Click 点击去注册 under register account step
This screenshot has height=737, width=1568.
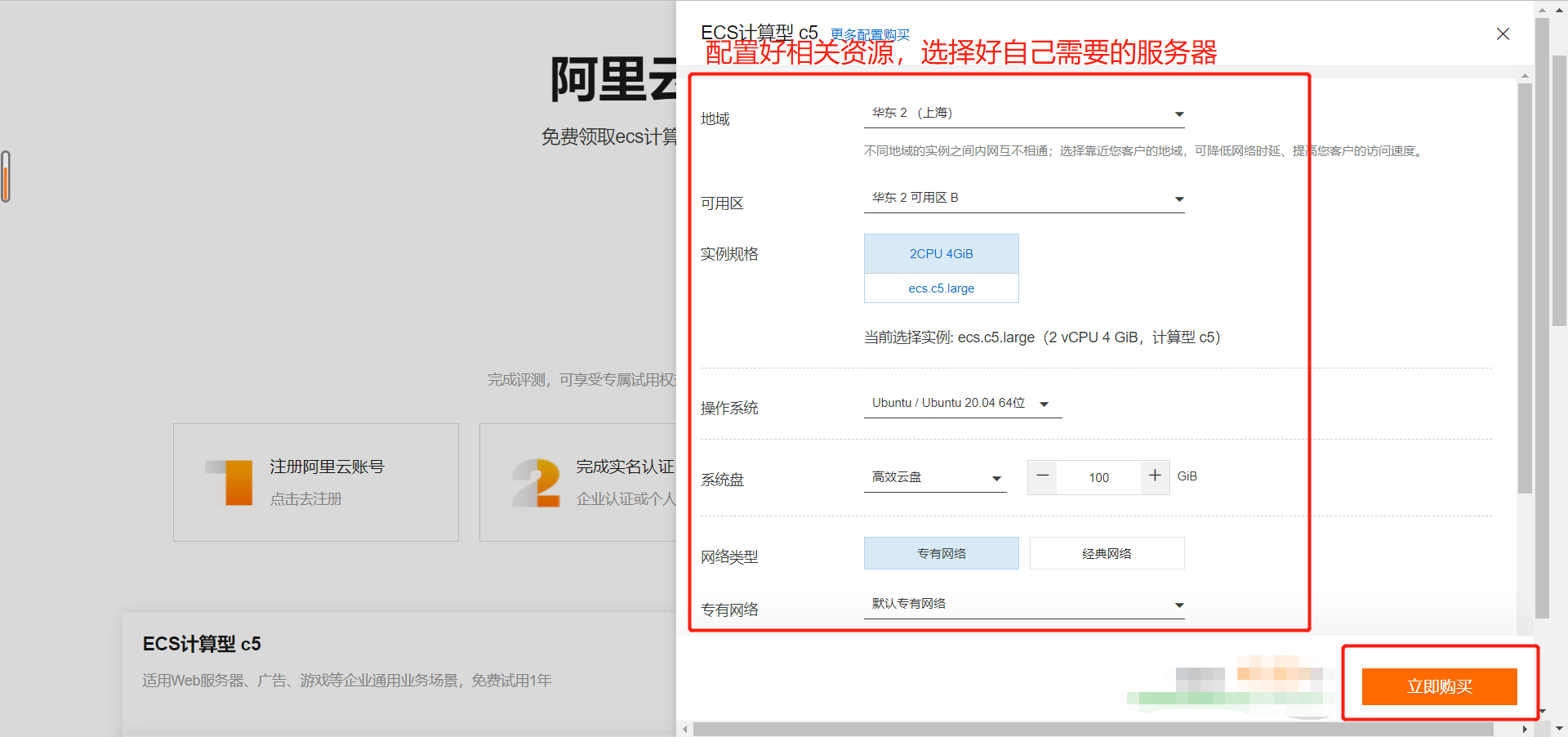pos(306,498)
